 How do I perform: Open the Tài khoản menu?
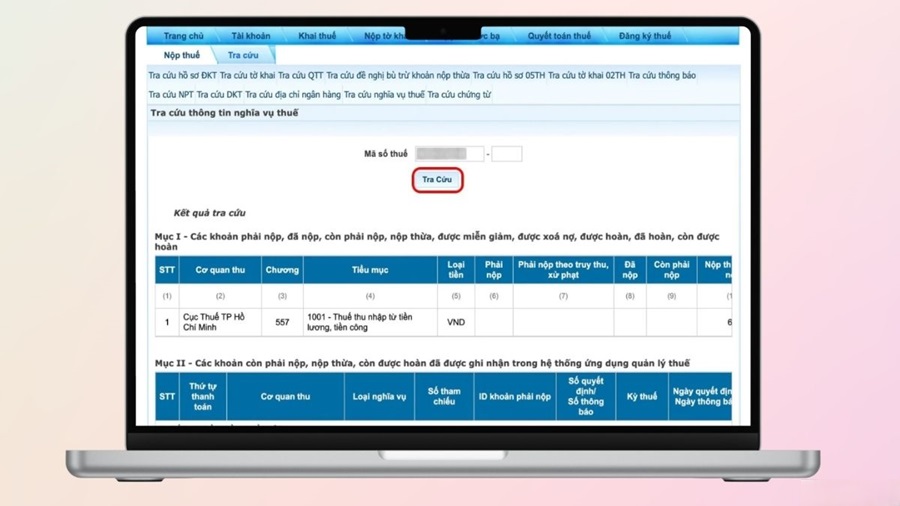tap(251, 36)
